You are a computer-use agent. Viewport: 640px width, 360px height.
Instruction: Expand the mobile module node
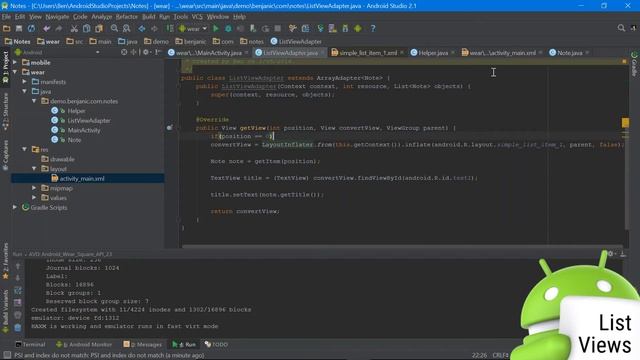15,62
